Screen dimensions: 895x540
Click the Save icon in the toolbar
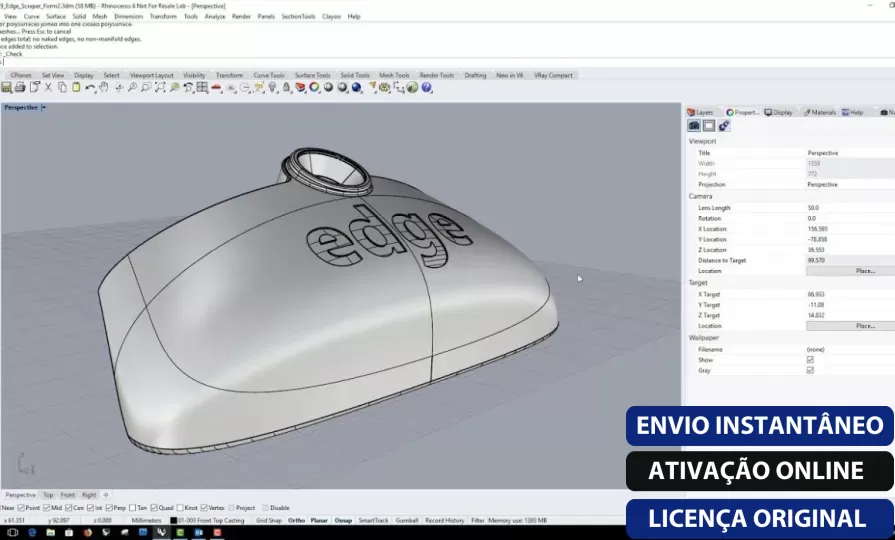(x=6, y=87)
